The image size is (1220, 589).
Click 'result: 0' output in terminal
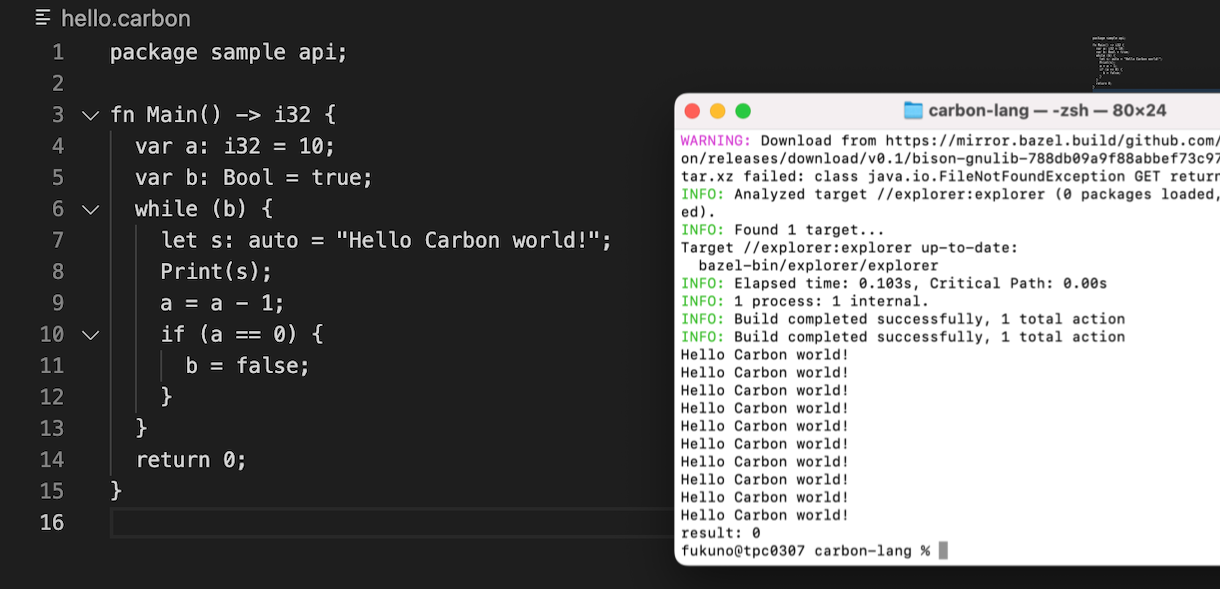tap(720, 533)
